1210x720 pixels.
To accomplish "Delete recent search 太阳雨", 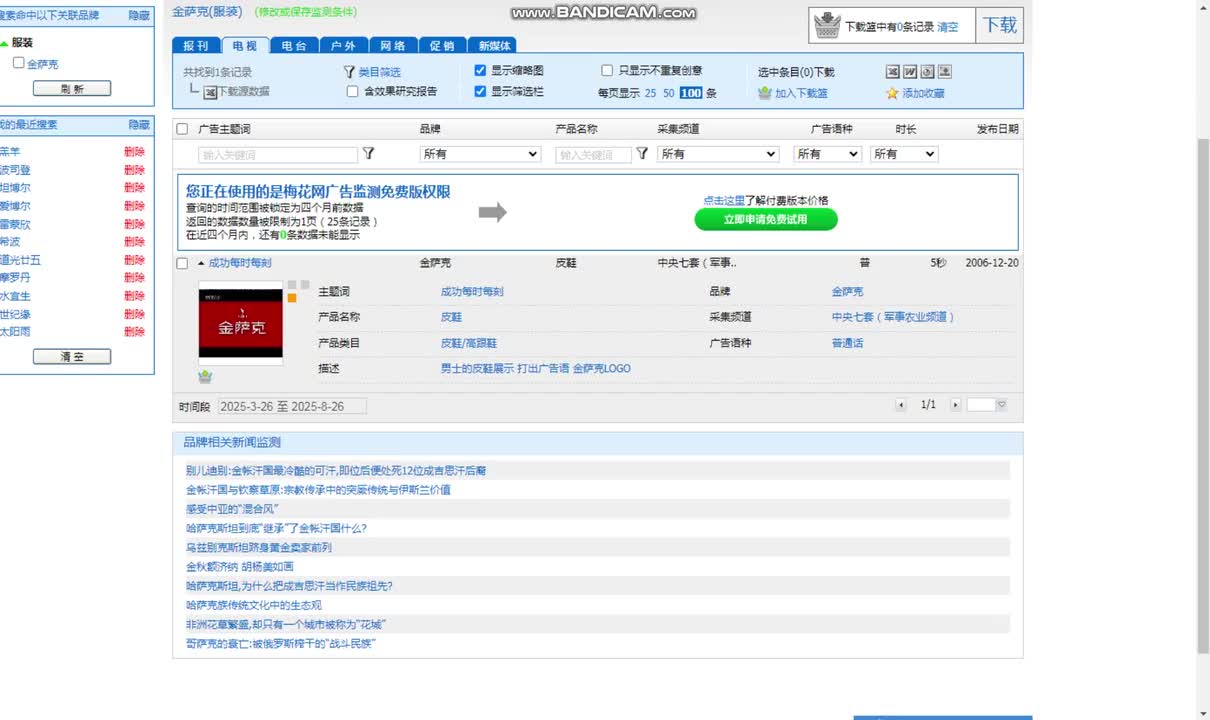I will point(134,331).
